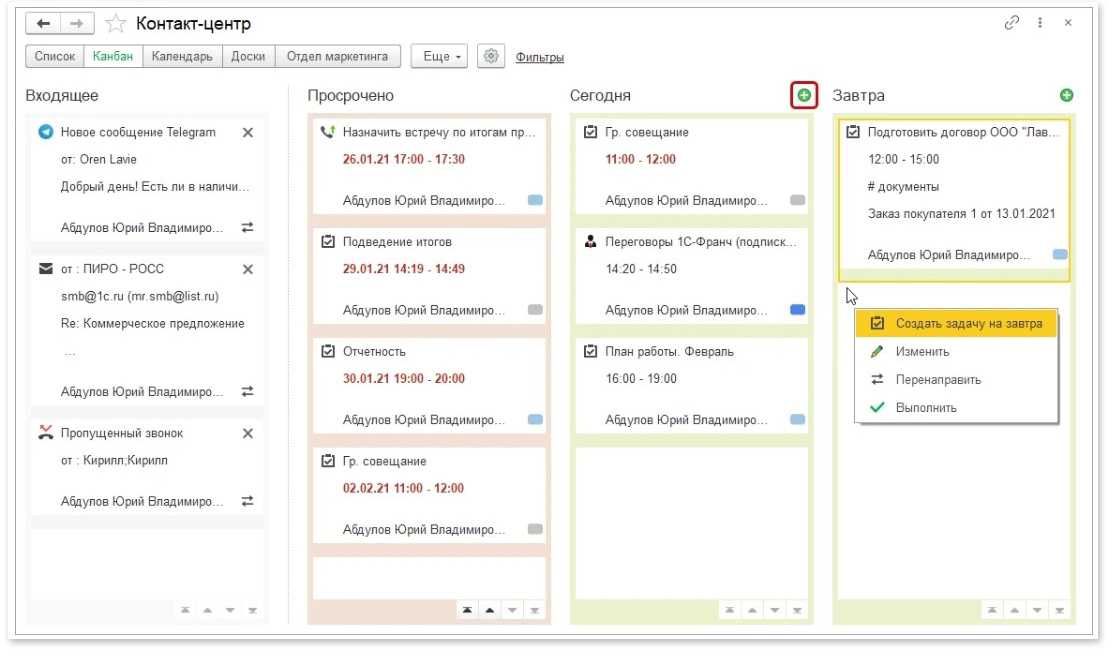
Task: Click the green add button in Сегодня column
Action: 804,96
